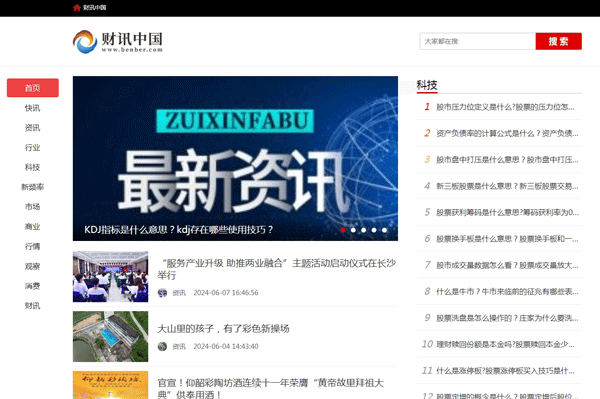Open the 财讯中国 swirl logo

[x=85, y=42]
